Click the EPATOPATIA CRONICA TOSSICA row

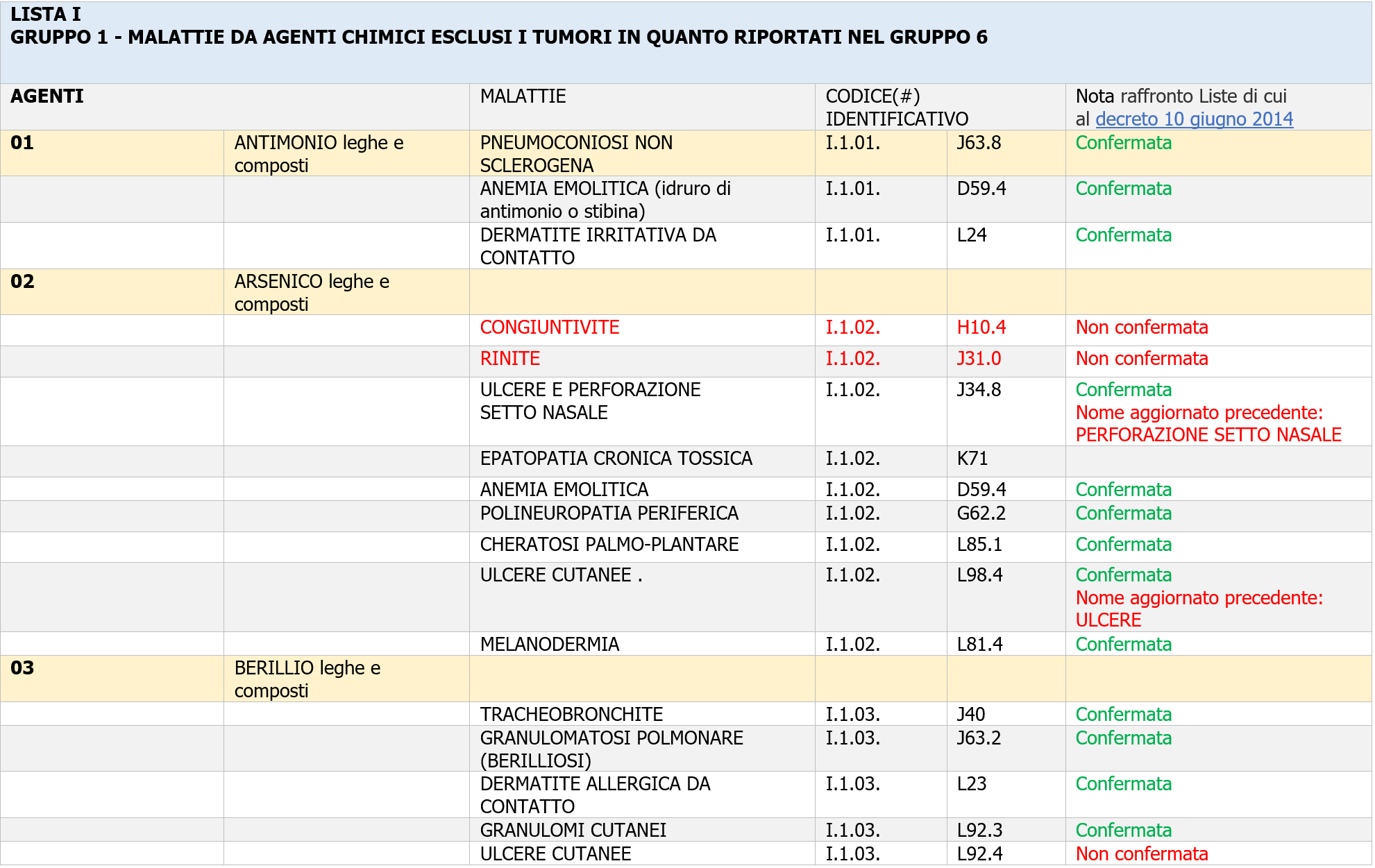coord(616,459)
